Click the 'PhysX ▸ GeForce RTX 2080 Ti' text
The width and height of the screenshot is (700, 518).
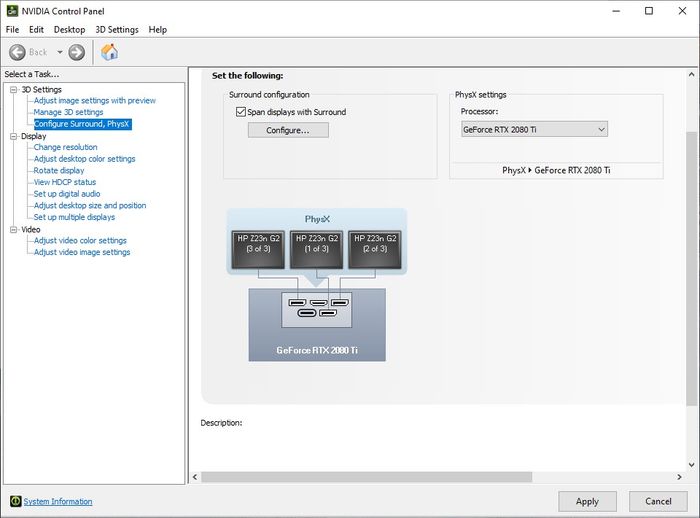coord(556,170)
